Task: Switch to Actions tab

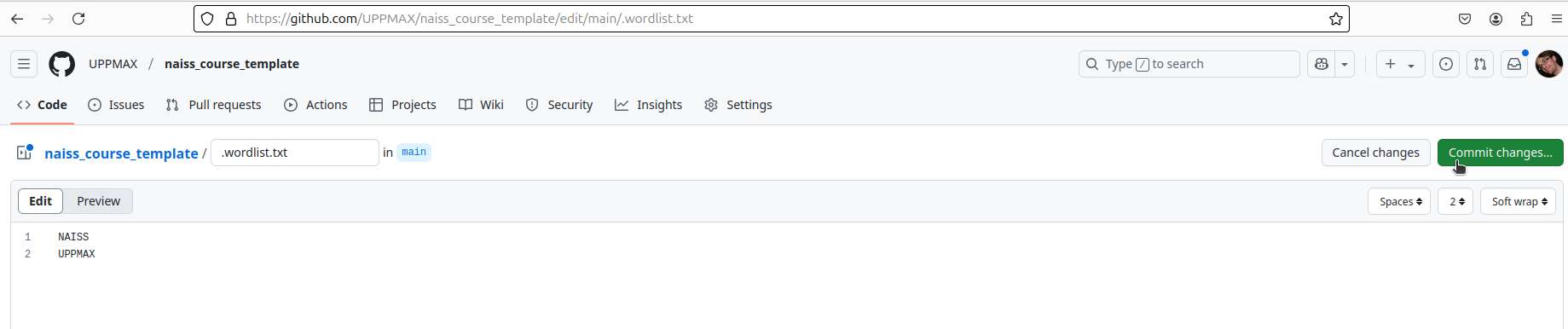Action: coord(315,105)
